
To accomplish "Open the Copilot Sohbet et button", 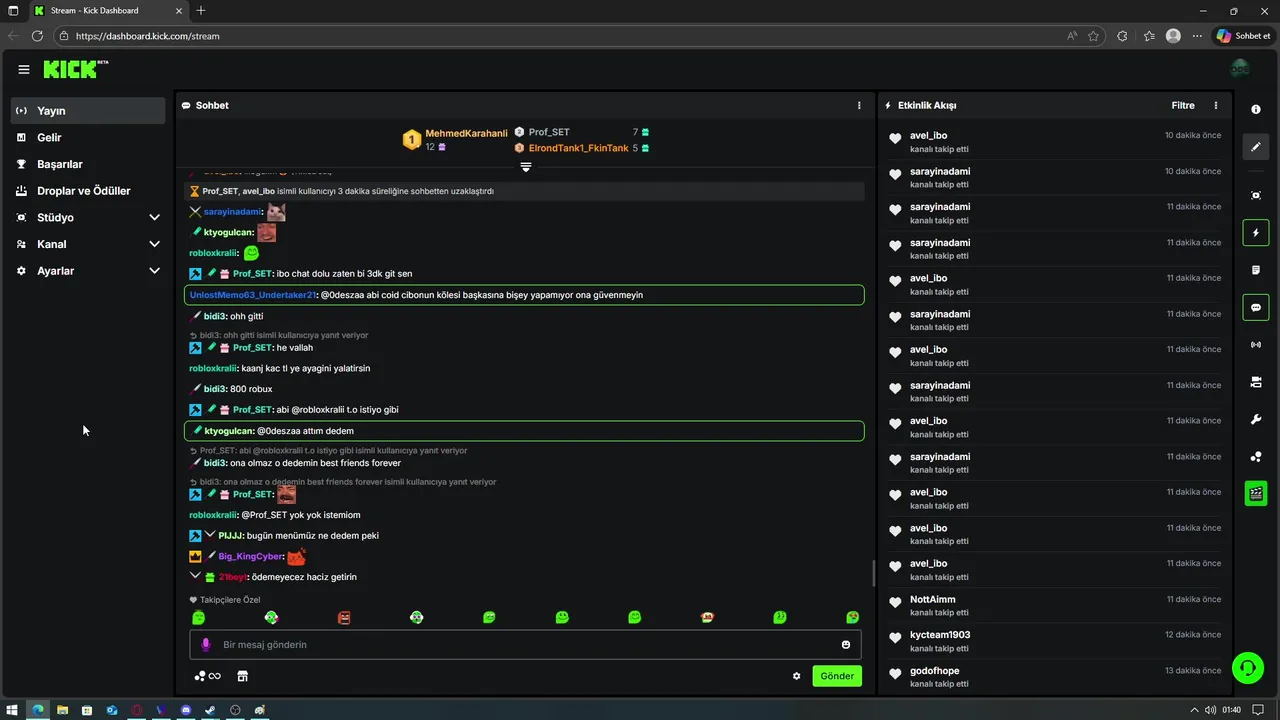I will [1243, 36].
